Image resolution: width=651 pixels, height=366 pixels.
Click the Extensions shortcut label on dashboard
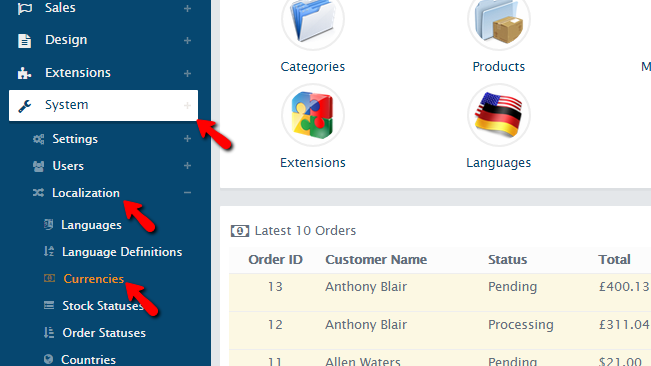point(313,163)
